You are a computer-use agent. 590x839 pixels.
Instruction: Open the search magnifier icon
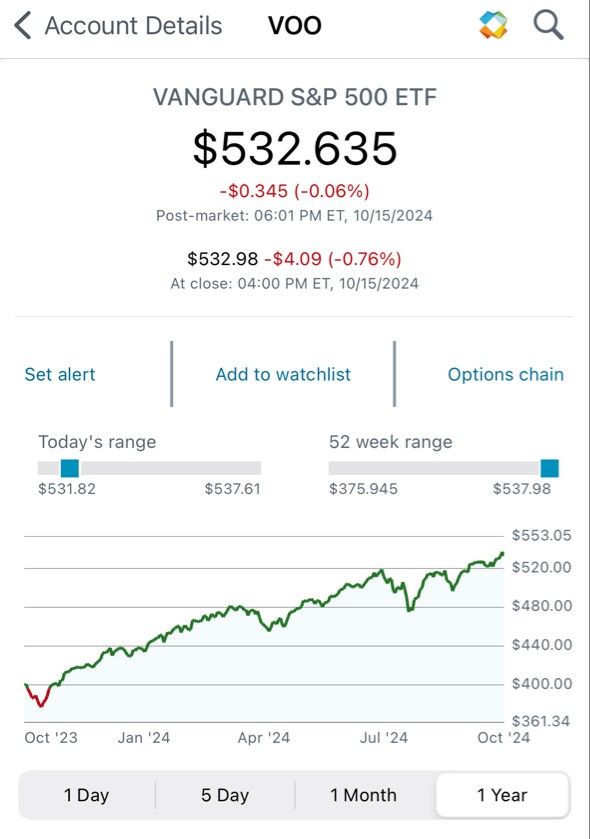pos(548,25)
